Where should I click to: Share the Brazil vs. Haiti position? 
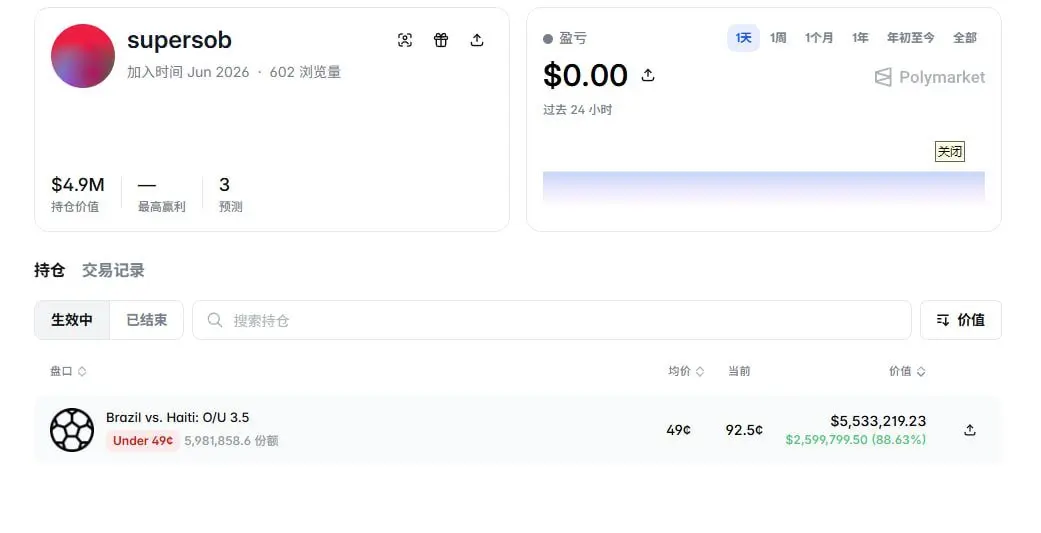tap(970, 430)
